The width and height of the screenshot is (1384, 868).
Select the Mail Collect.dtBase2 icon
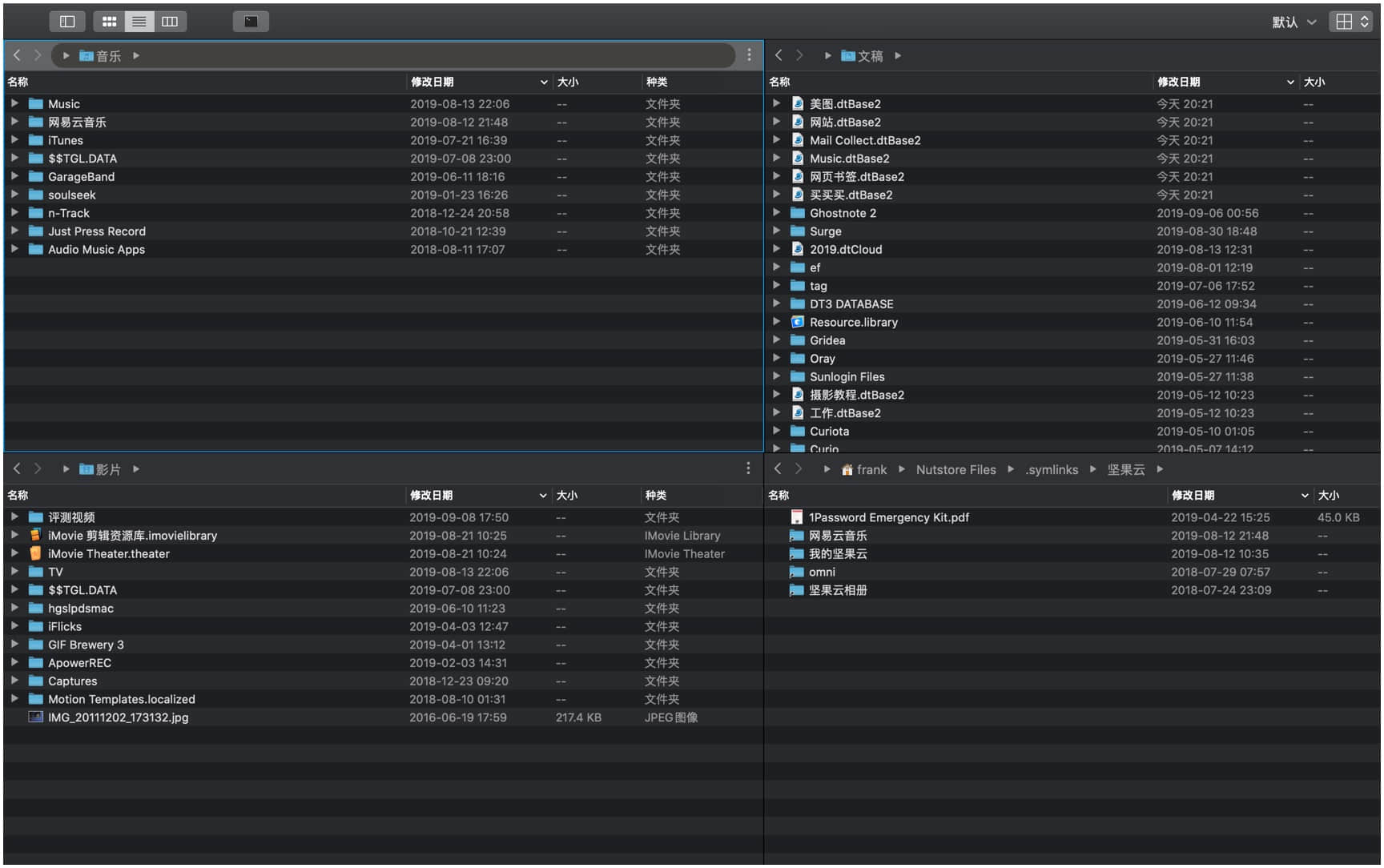[x=798, y=140]
